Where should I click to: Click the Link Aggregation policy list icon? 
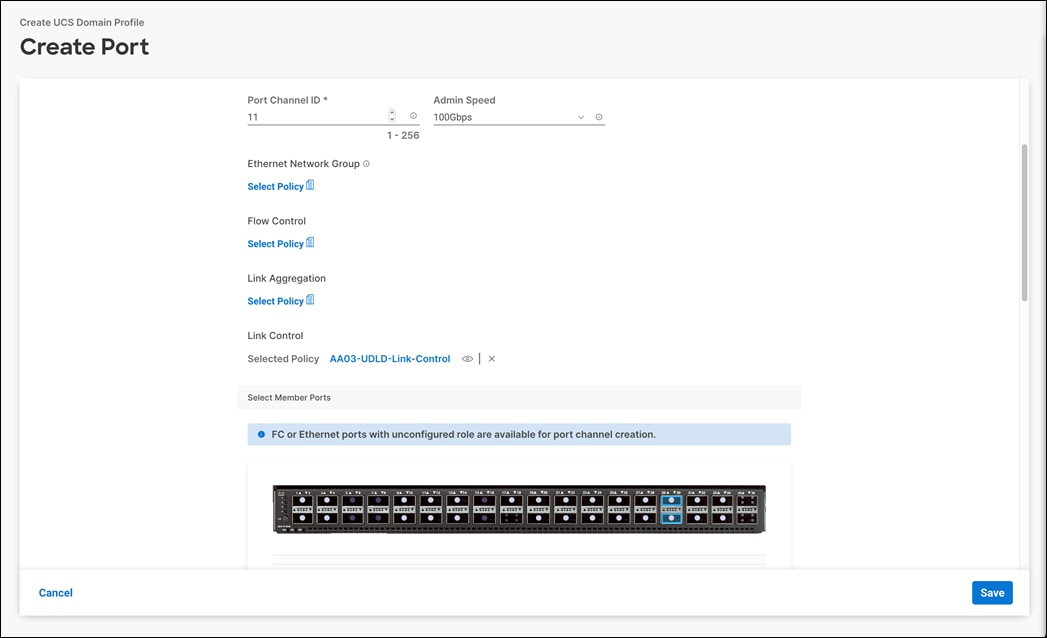click(310, 301)
